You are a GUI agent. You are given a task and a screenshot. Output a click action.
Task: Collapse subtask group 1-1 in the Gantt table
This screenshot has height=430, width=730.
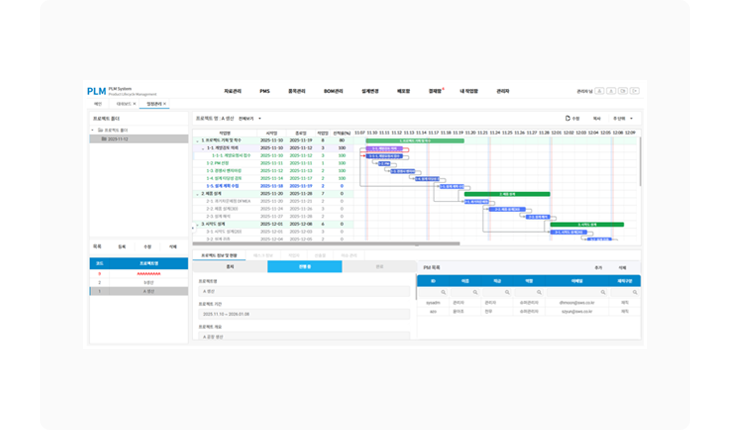pyautogui.click(x=203, y=148)
